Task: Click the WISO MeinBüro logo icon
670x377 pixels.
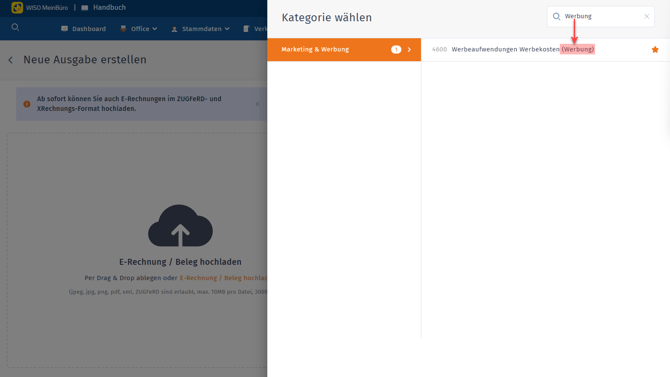Action: [x=17, y=7]
